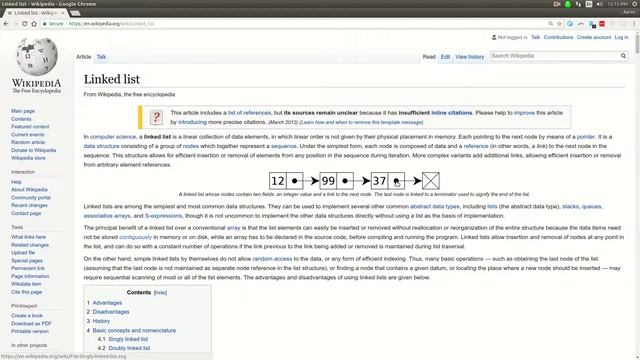Open the Community portal link
The width and height of the screenshot is (640, 360).
coord(31,198)
